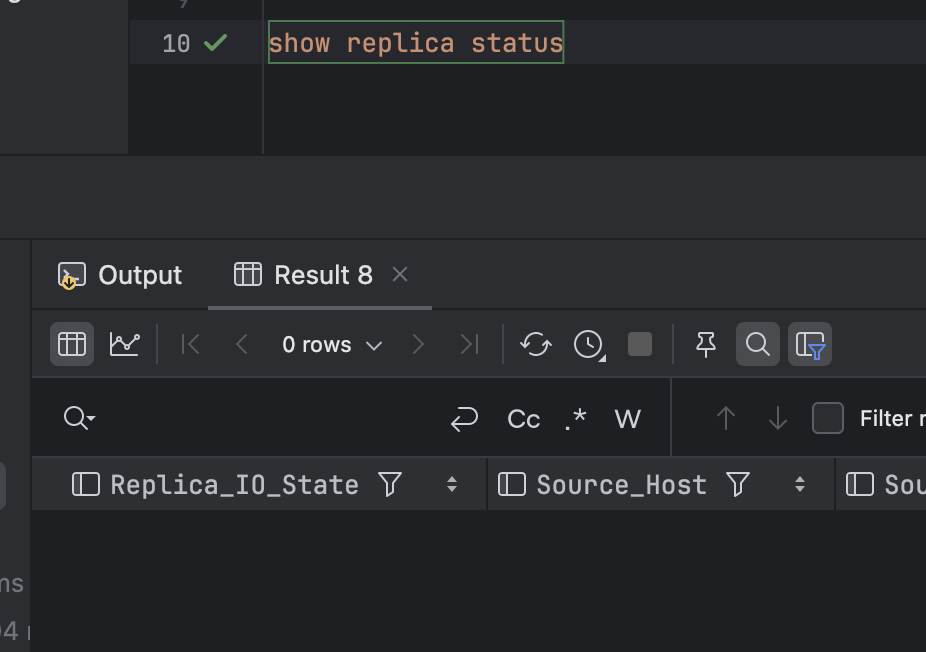
Task: Click the Replica_IO_State column filter funnel
Action: (x=390, y=485)
